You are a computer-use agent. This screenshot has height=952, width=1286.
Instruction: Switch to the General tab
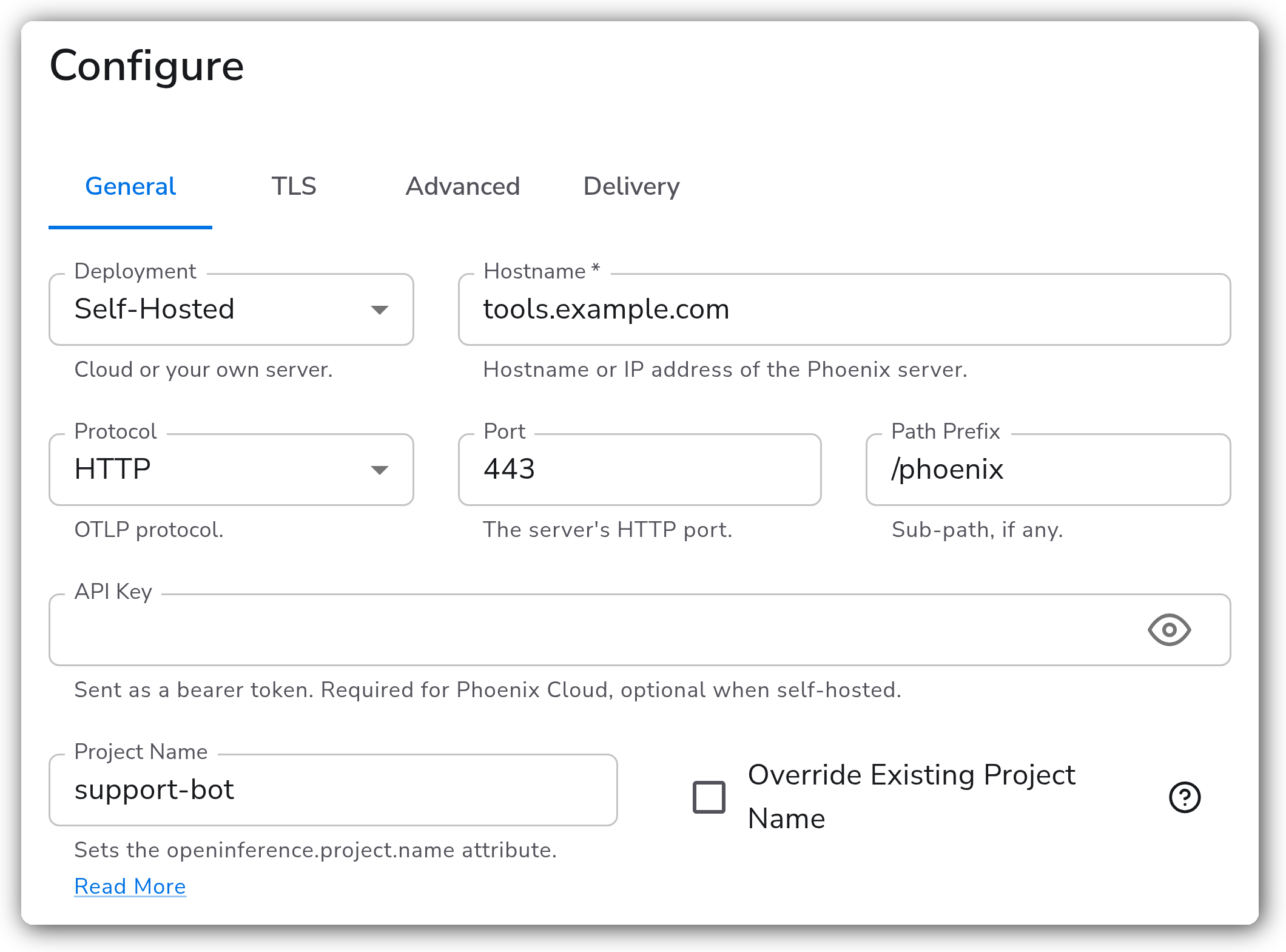coord(130,186)
